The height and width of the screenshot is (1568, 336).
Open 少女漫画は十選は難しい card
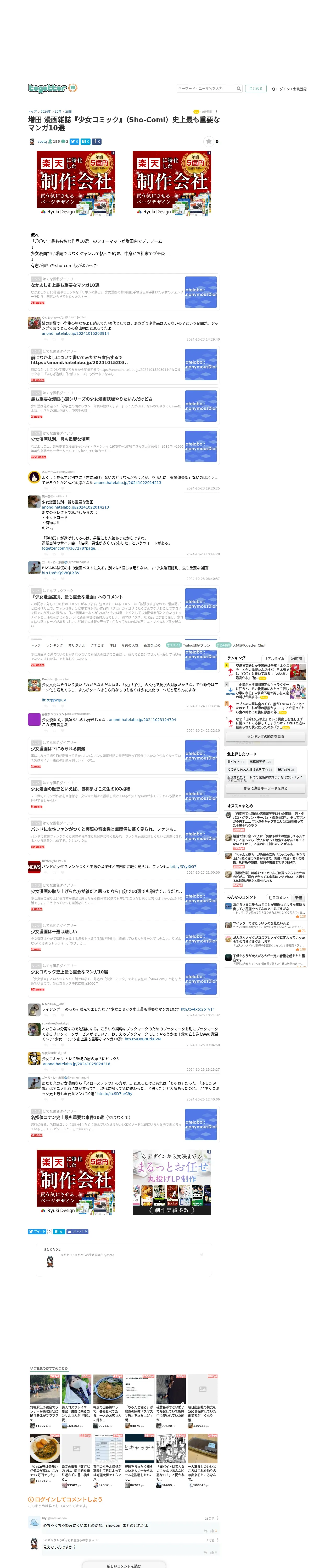124,939
